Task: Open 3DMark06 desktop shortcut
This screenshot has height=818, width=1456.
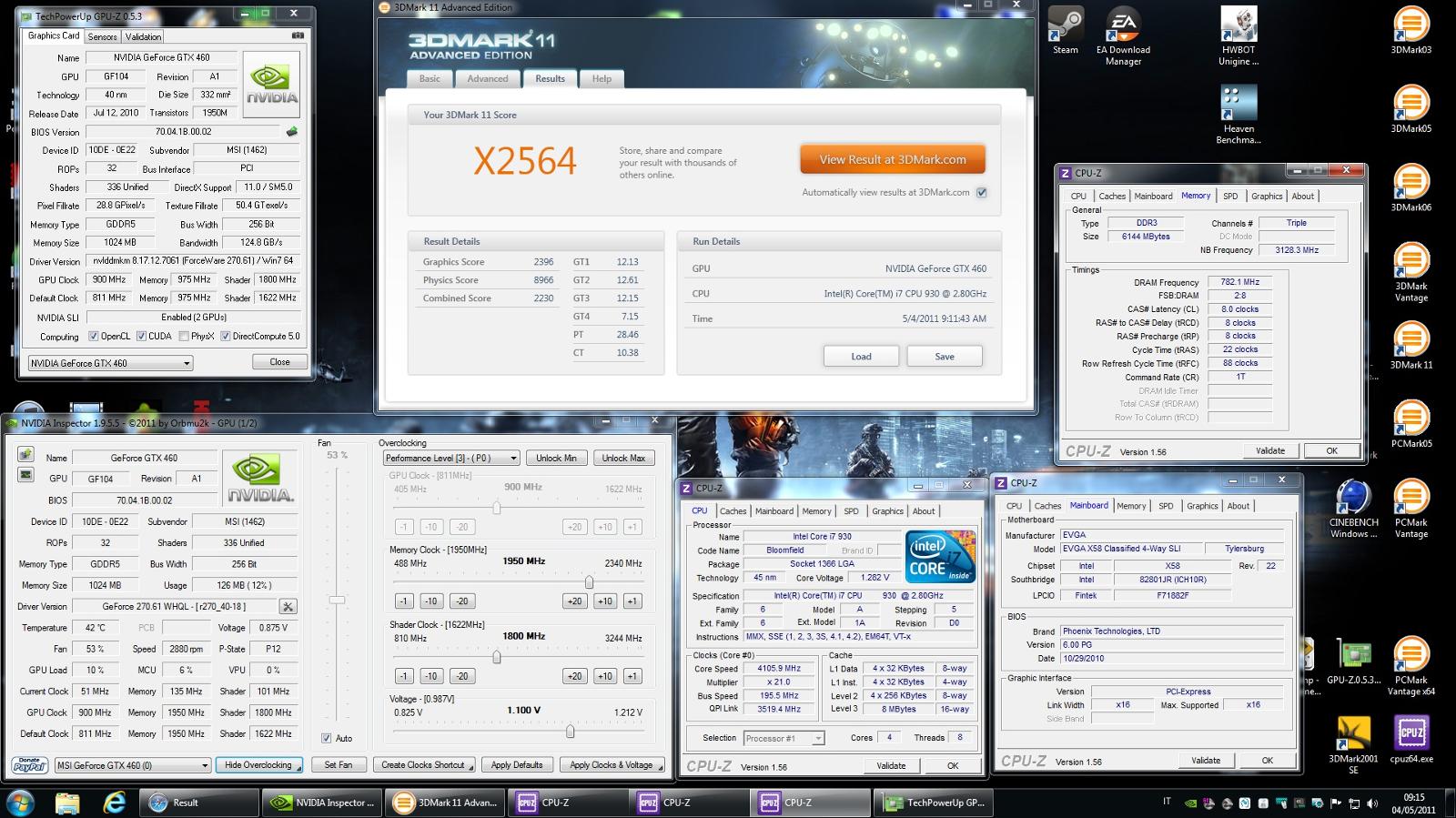Action: click(1411, 188)
